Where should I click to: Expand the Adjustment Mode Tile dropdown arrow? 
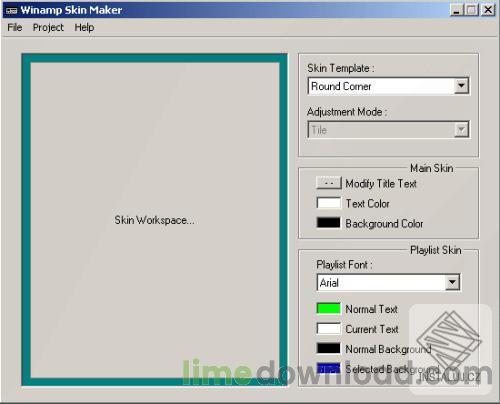[x=461, y=130]
